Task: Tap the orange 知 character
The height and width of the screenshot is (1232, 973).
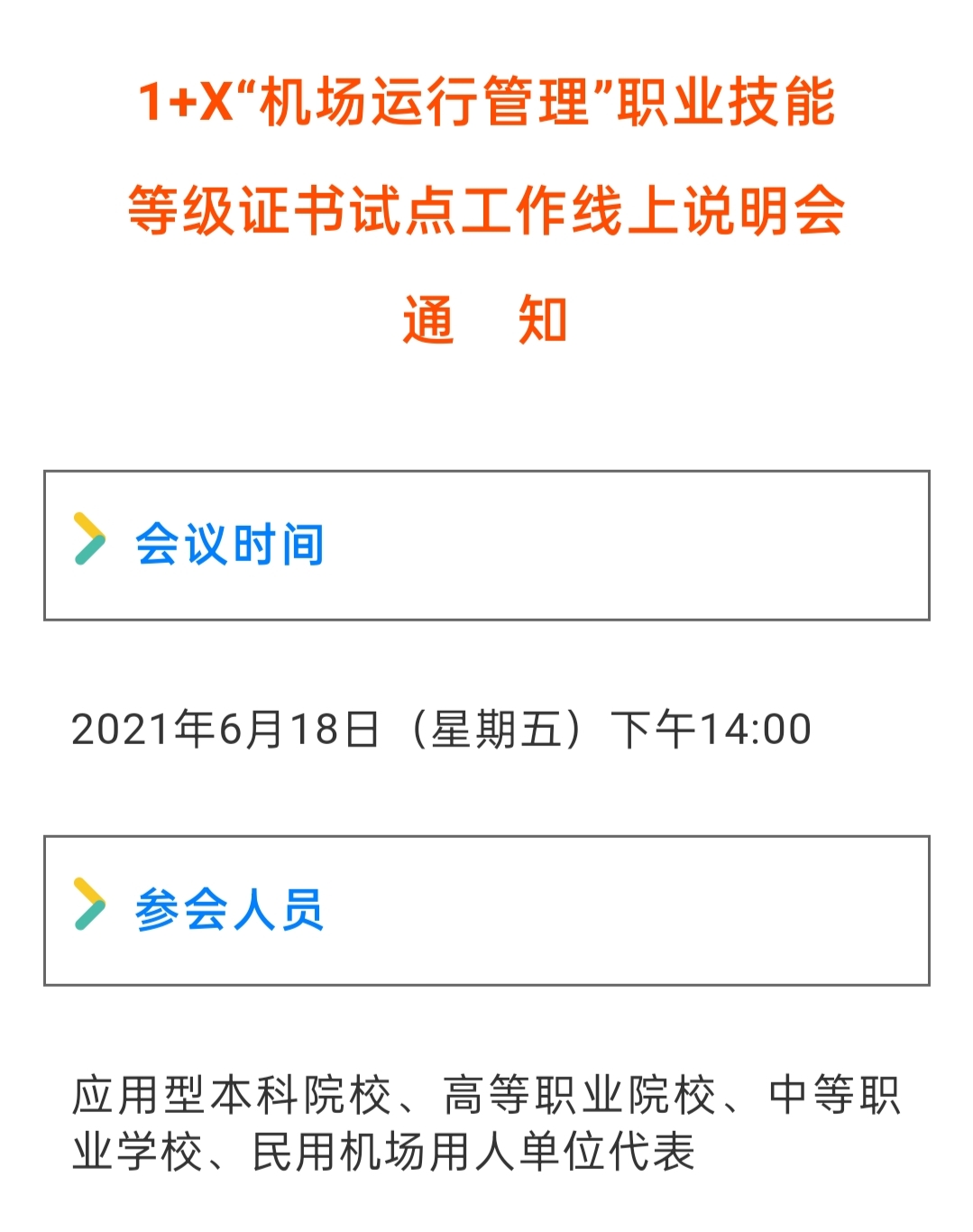Action: pos(543,319)
